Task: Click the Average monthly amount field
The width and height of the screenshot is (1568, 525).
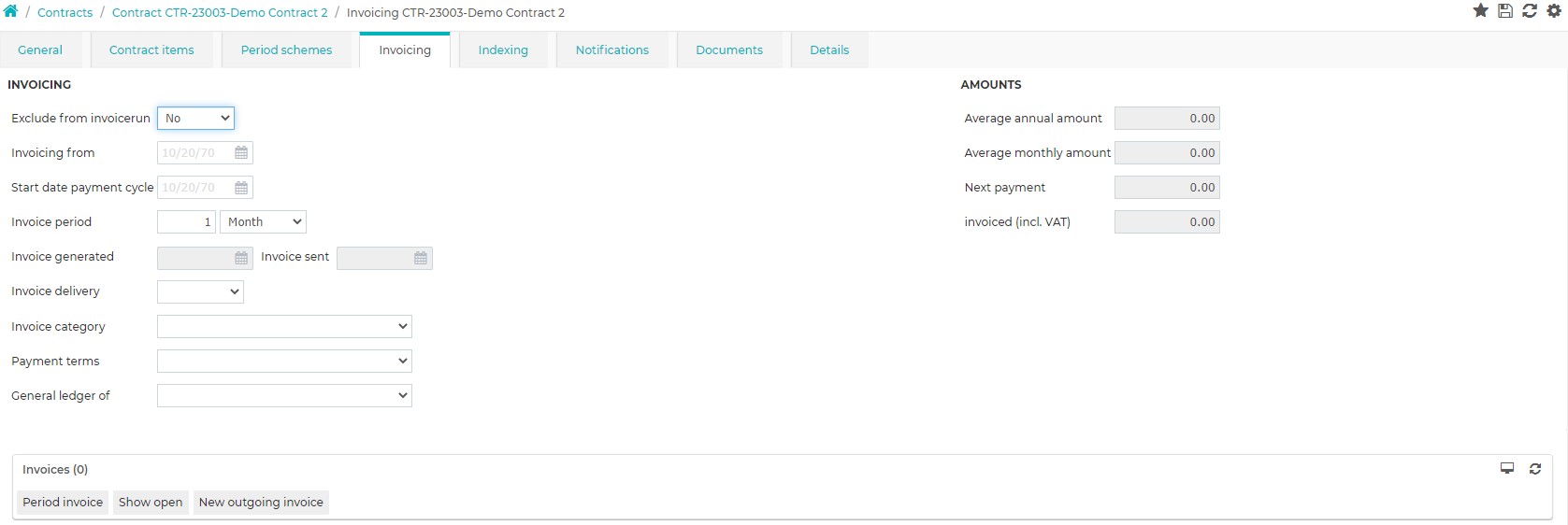Action: (x=1167, y=152)
